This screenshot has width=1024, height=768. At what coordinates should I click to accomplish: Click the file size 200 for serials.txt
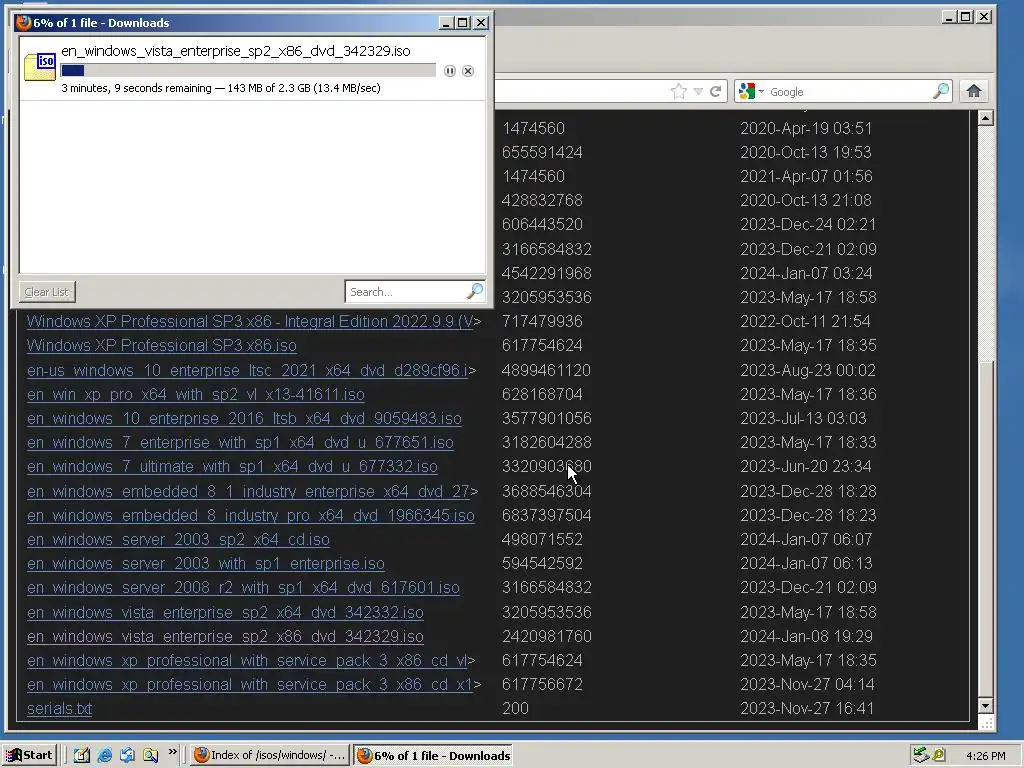tap(515, 709)
